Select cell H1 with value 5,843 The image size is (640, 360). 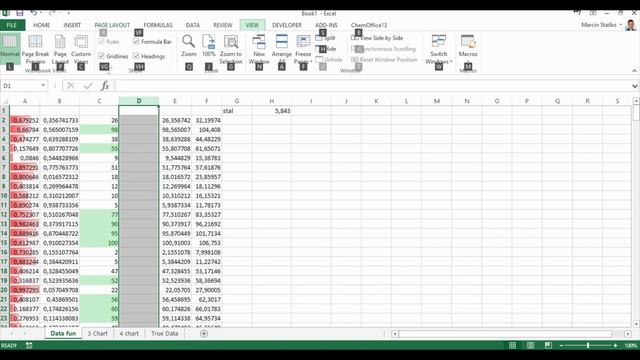(271, 111)
